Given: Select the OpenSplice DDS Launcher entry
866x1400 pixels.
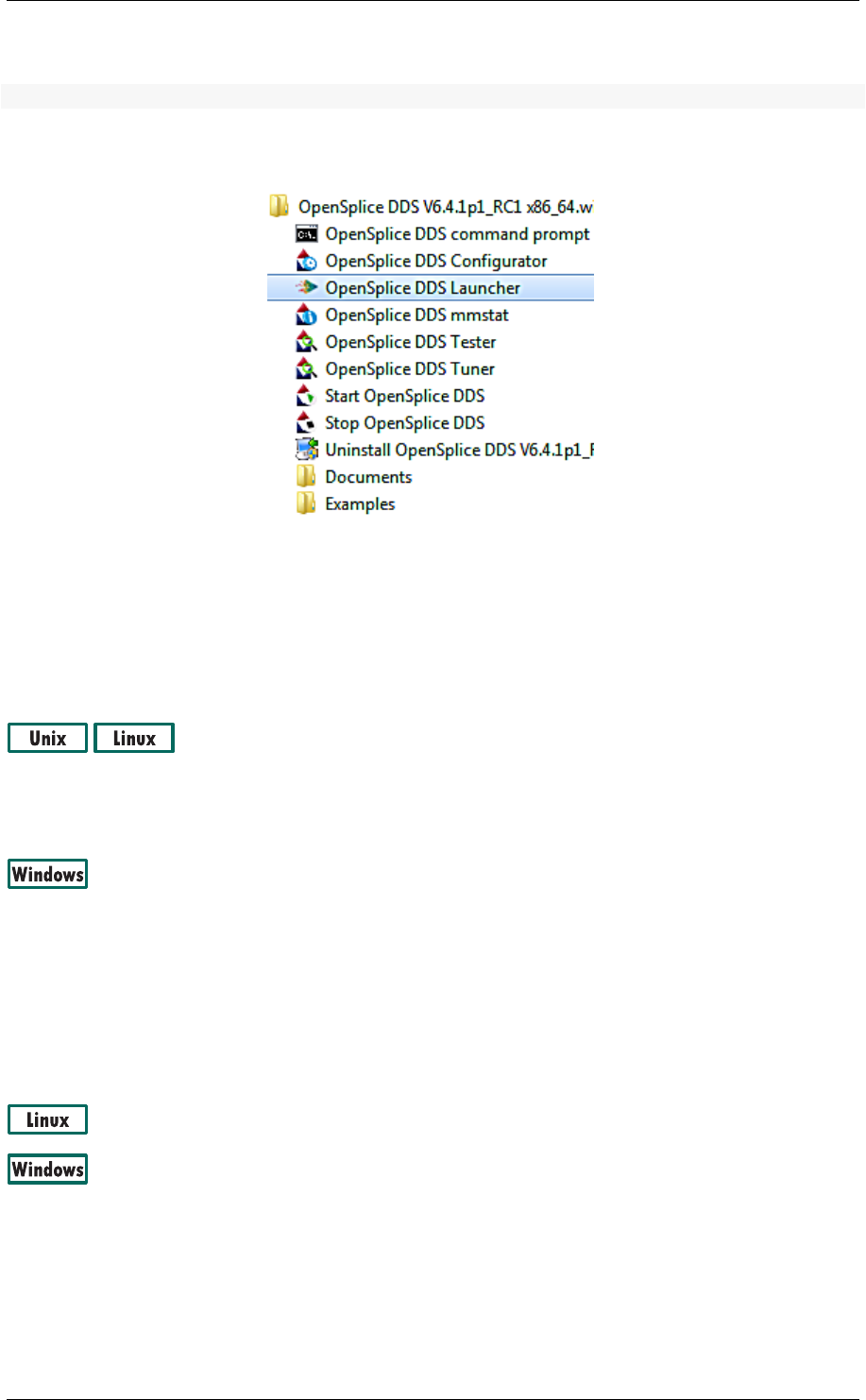Looking at the screenshot, I should coord(431,287).
